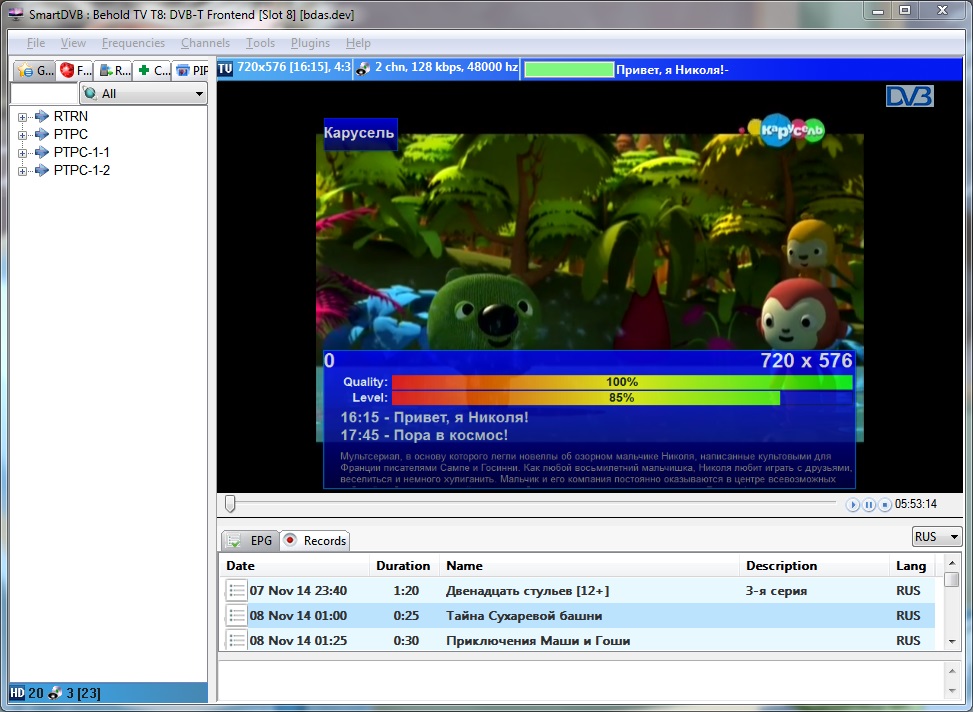Expand the RTRN tree node

(x=22, y=117)
